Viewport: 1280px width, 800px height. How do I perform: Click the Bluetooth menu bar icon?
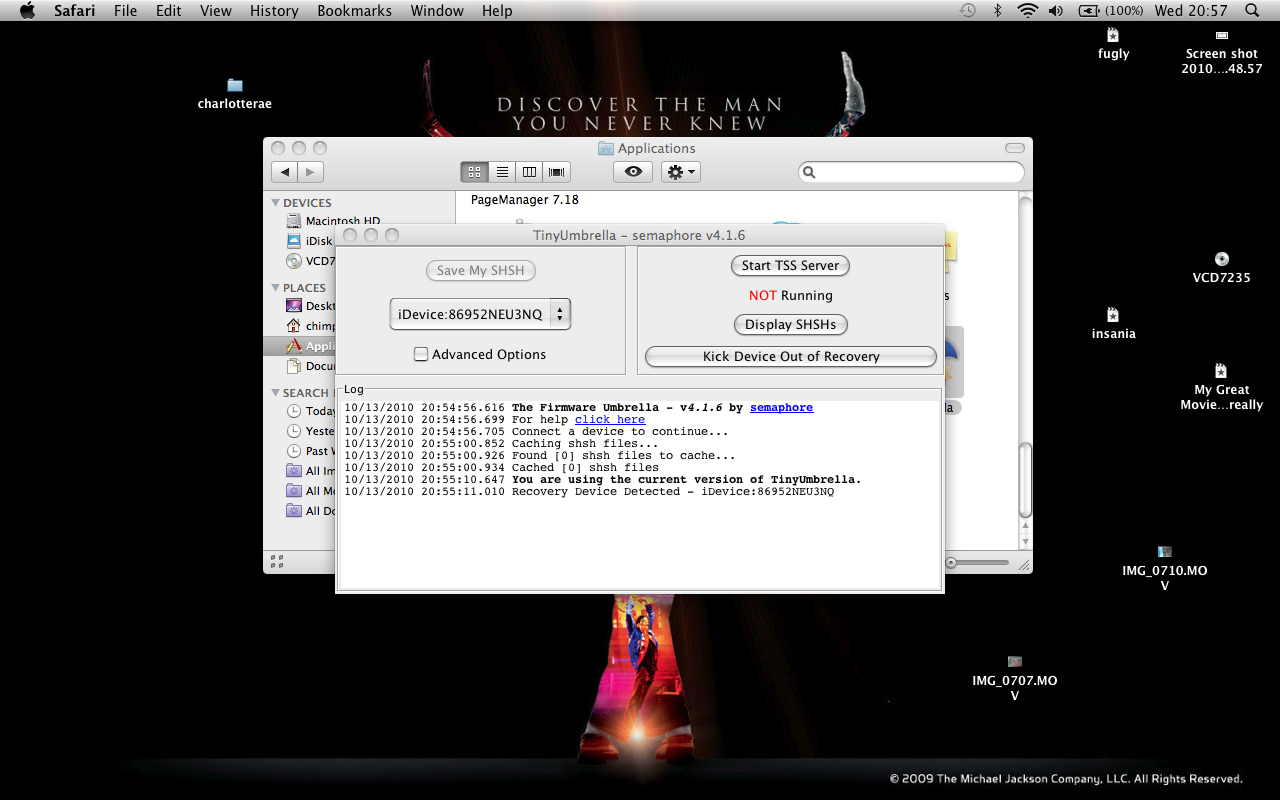tap(997, 11)
